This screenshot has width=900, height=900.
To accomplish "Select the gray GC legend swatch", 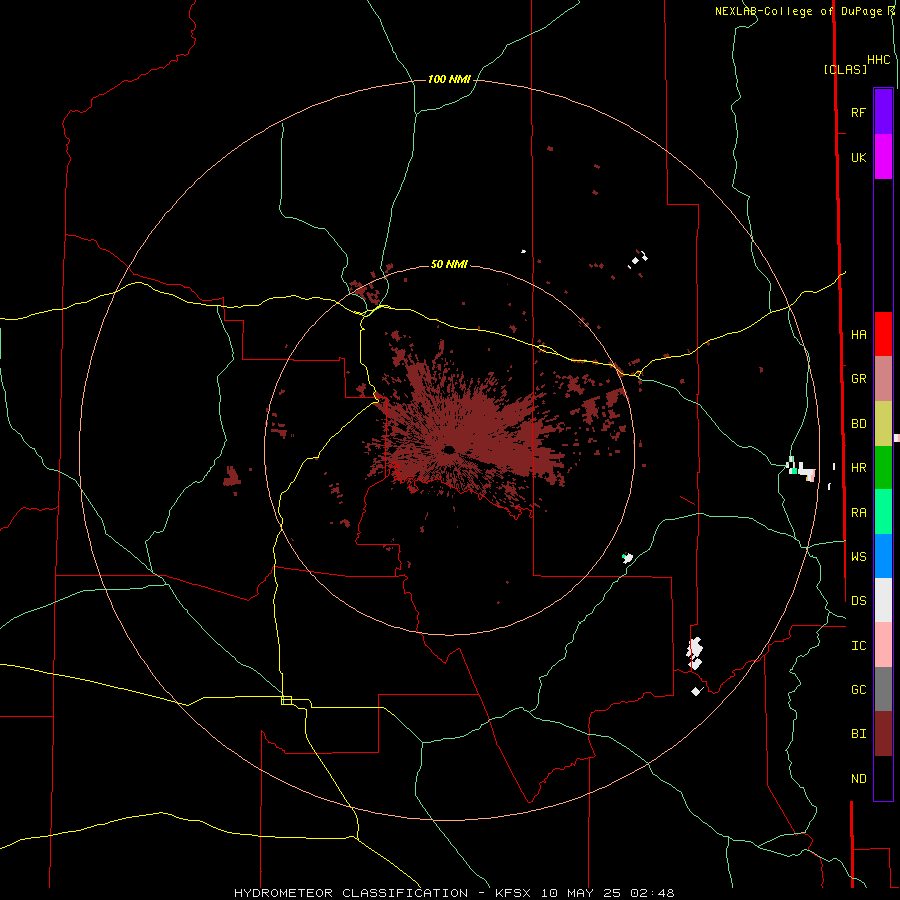I will [x=883, y=689].
